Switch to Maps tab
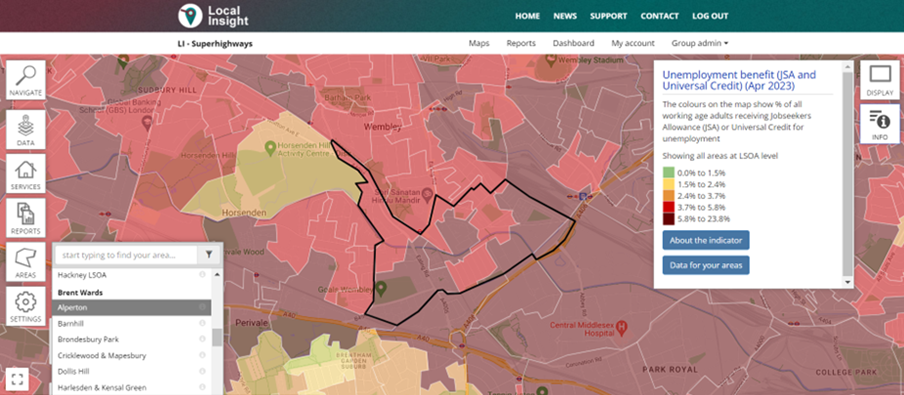The height and width of the screenshot is (395, 904). (x=479, y=43)
